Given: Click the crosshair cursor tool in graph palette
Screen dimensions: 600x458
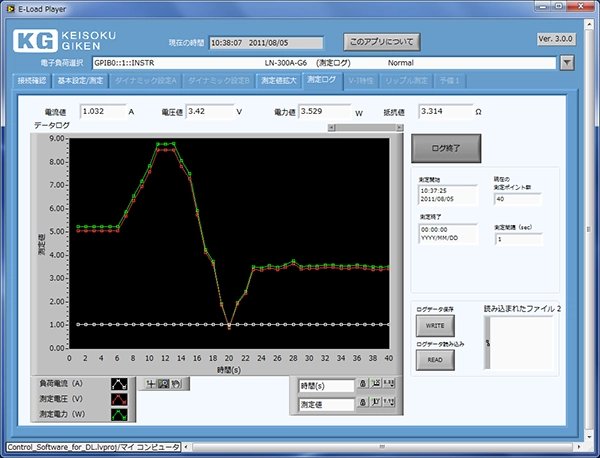Looking at the screenshot, I should (x=149, y=384).
